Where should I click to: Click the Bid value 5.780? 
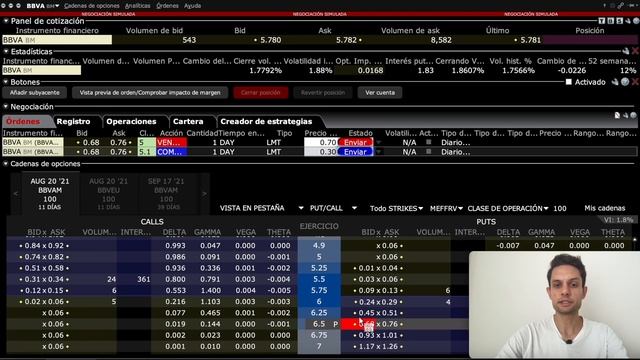pos(270,40)
